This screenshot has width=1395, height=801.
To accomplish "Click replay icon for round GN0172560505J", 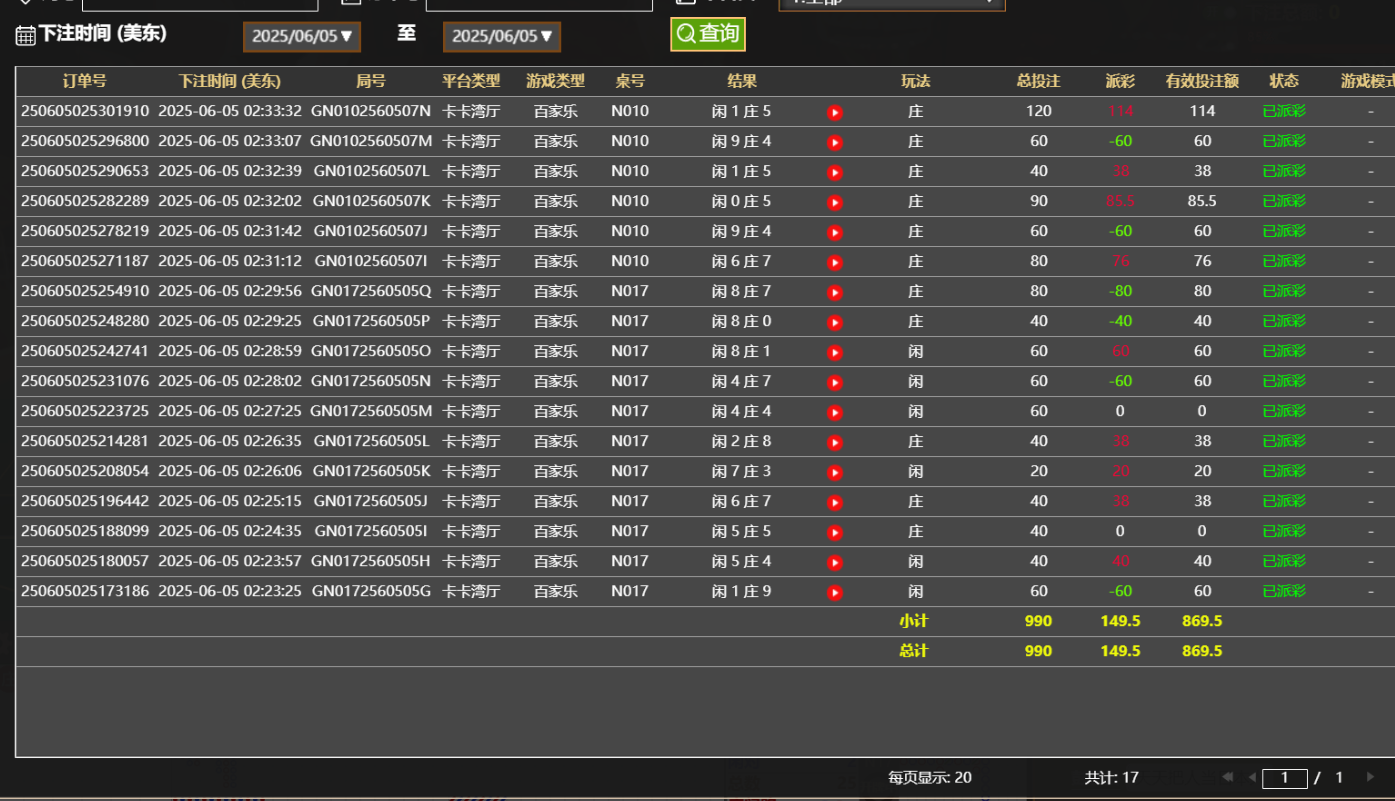I will tap(835, 502).
